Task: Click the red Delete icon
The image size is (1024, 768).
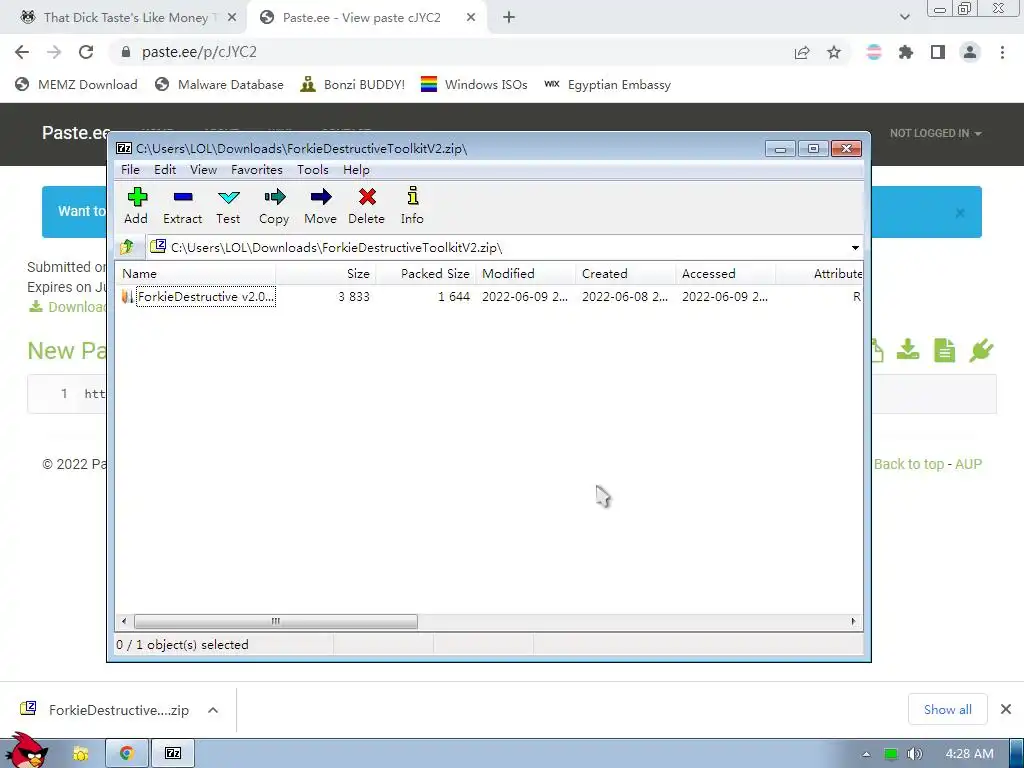Action: point(366,206)
